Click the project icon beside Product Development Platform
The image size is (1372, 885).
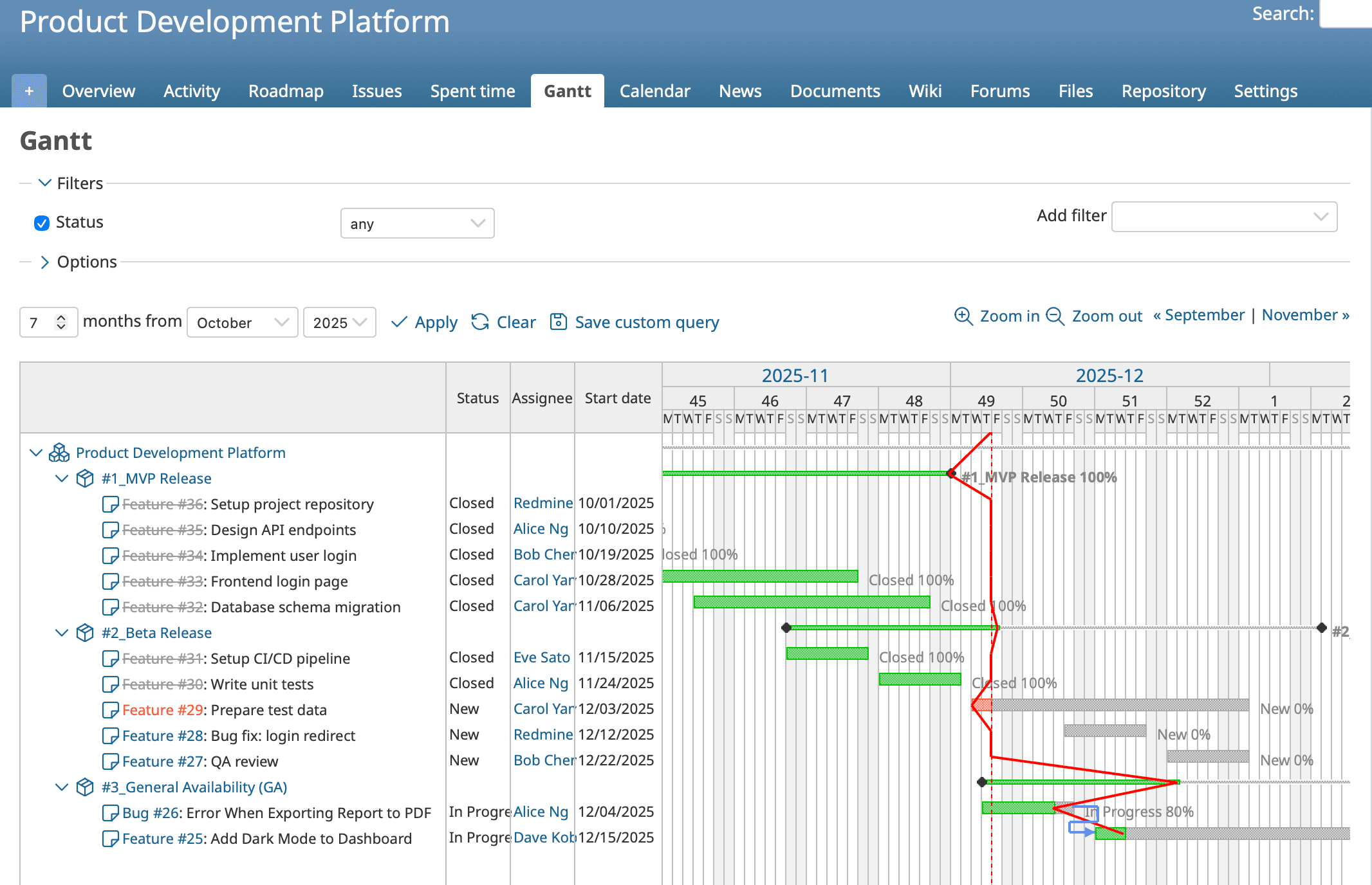point(59,452)
